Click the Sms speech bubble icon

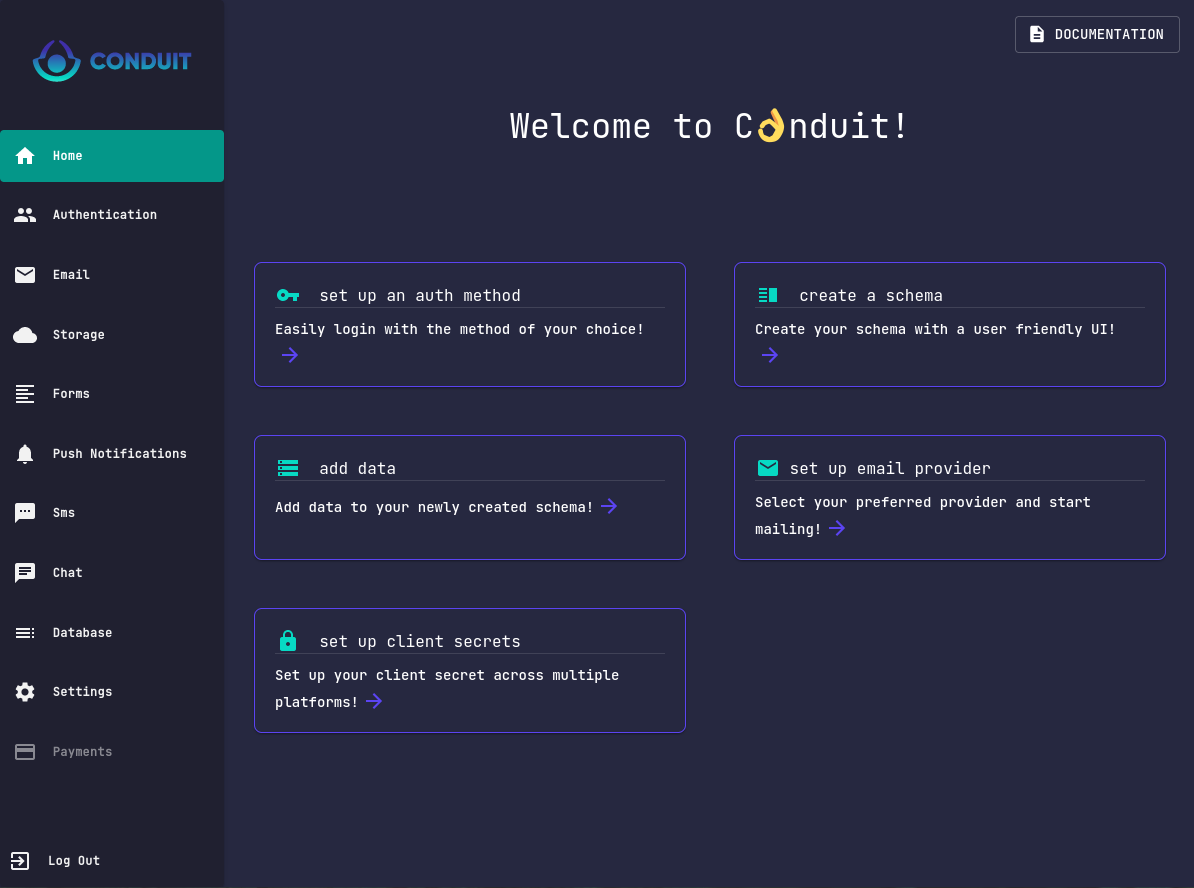pos(25,513)
